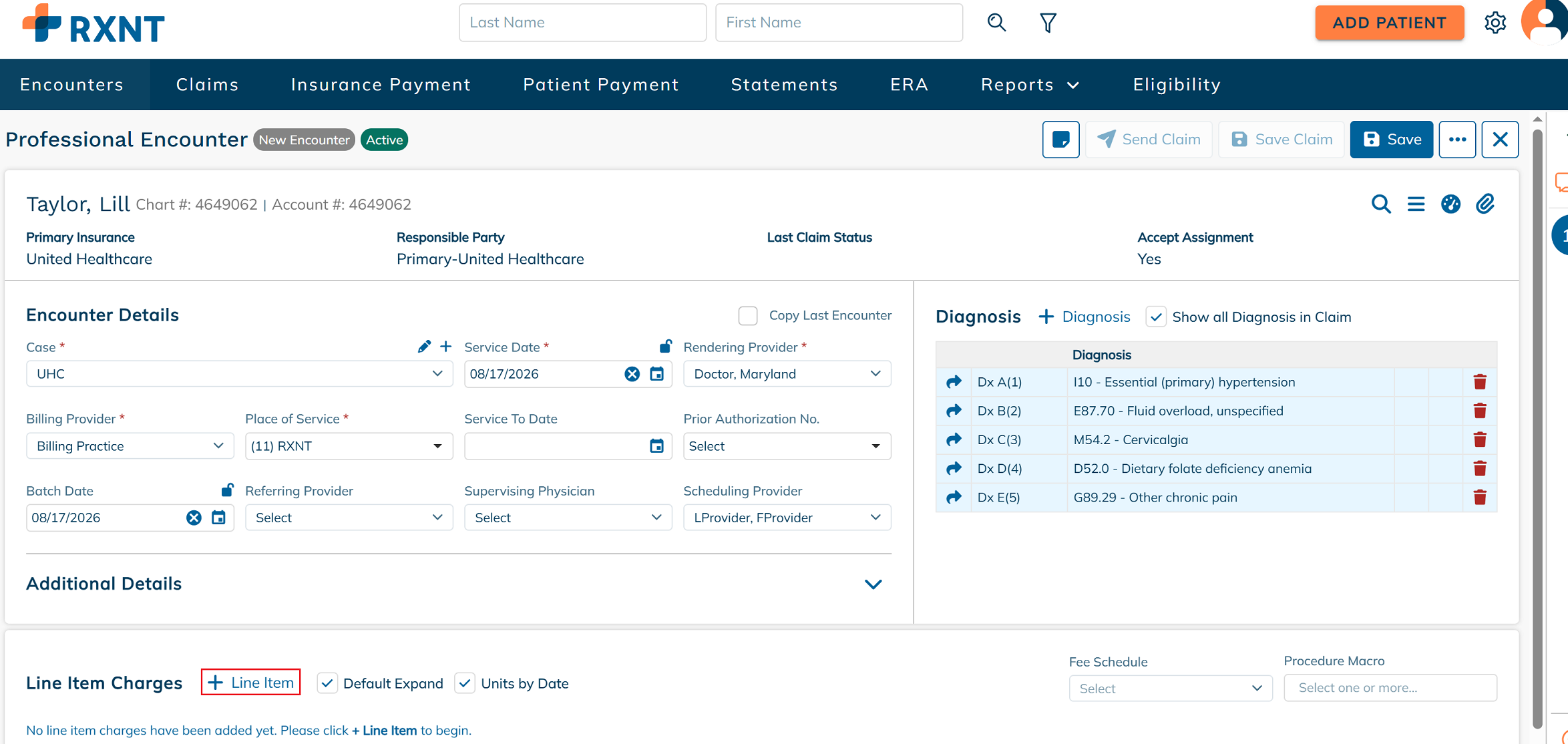Open Fee Schedule dropdown
Image resolution: width=1568 pixels, height=744 pixels.
[x=1171, y=689]
